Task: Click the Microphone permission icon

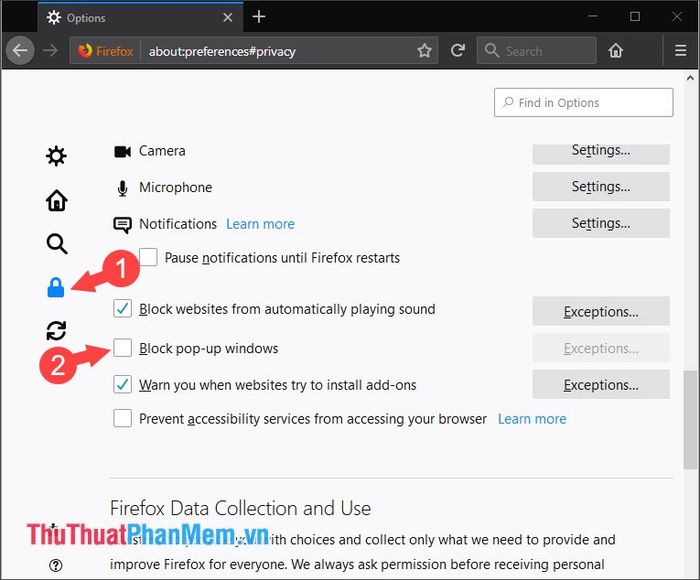Action: pyautogui.click(x=122, y=188)
